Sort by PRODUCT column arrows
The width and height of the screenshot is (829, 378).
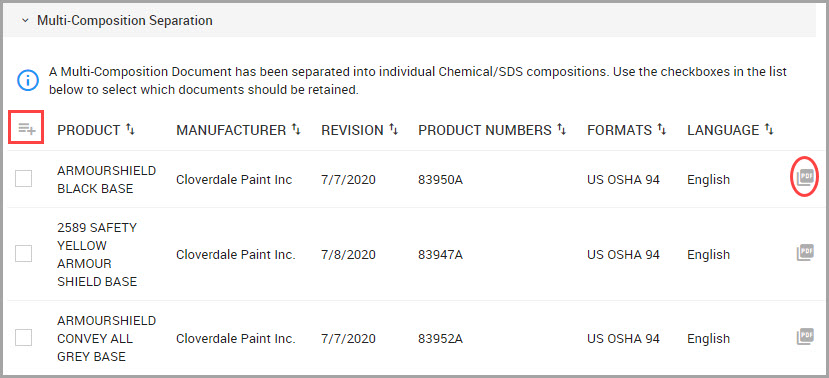(x=130, y=129)
